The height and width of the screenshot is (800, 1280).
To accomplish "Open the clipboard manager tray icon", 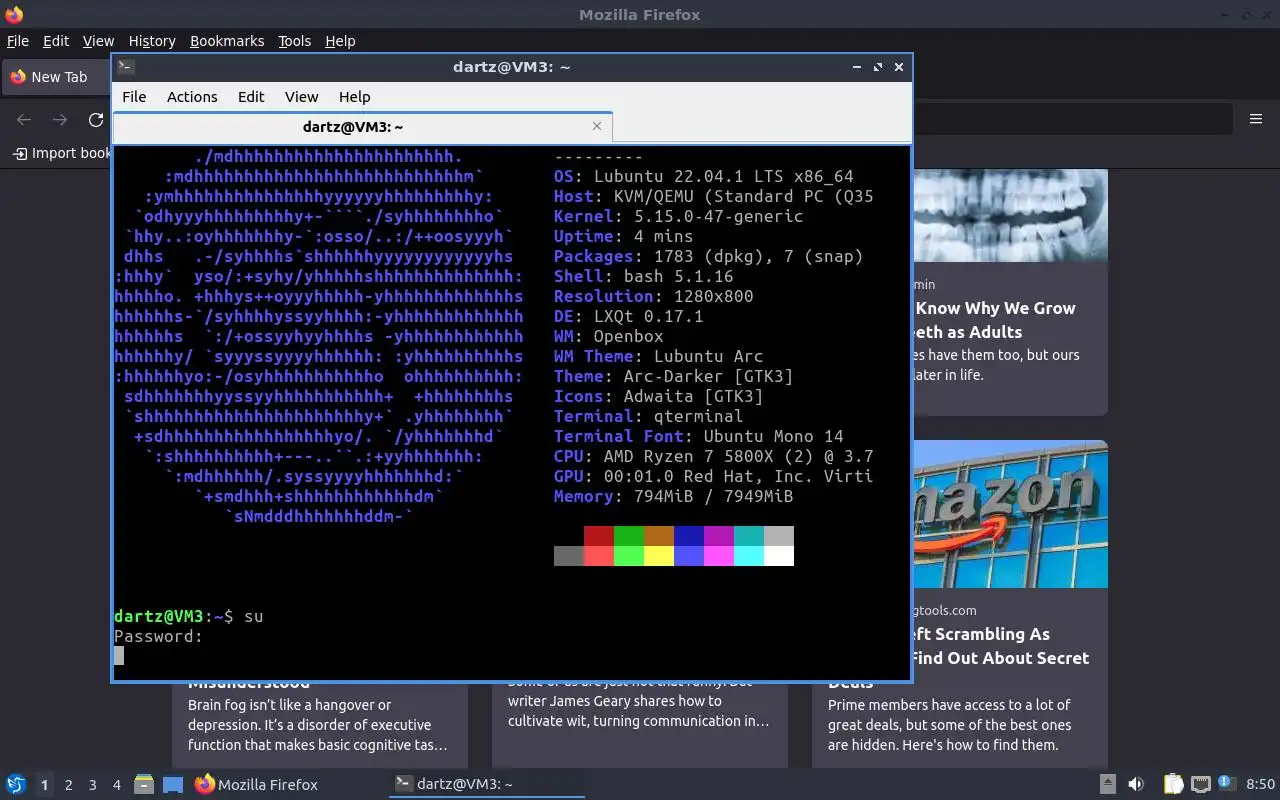I will tap(1173, 785).
